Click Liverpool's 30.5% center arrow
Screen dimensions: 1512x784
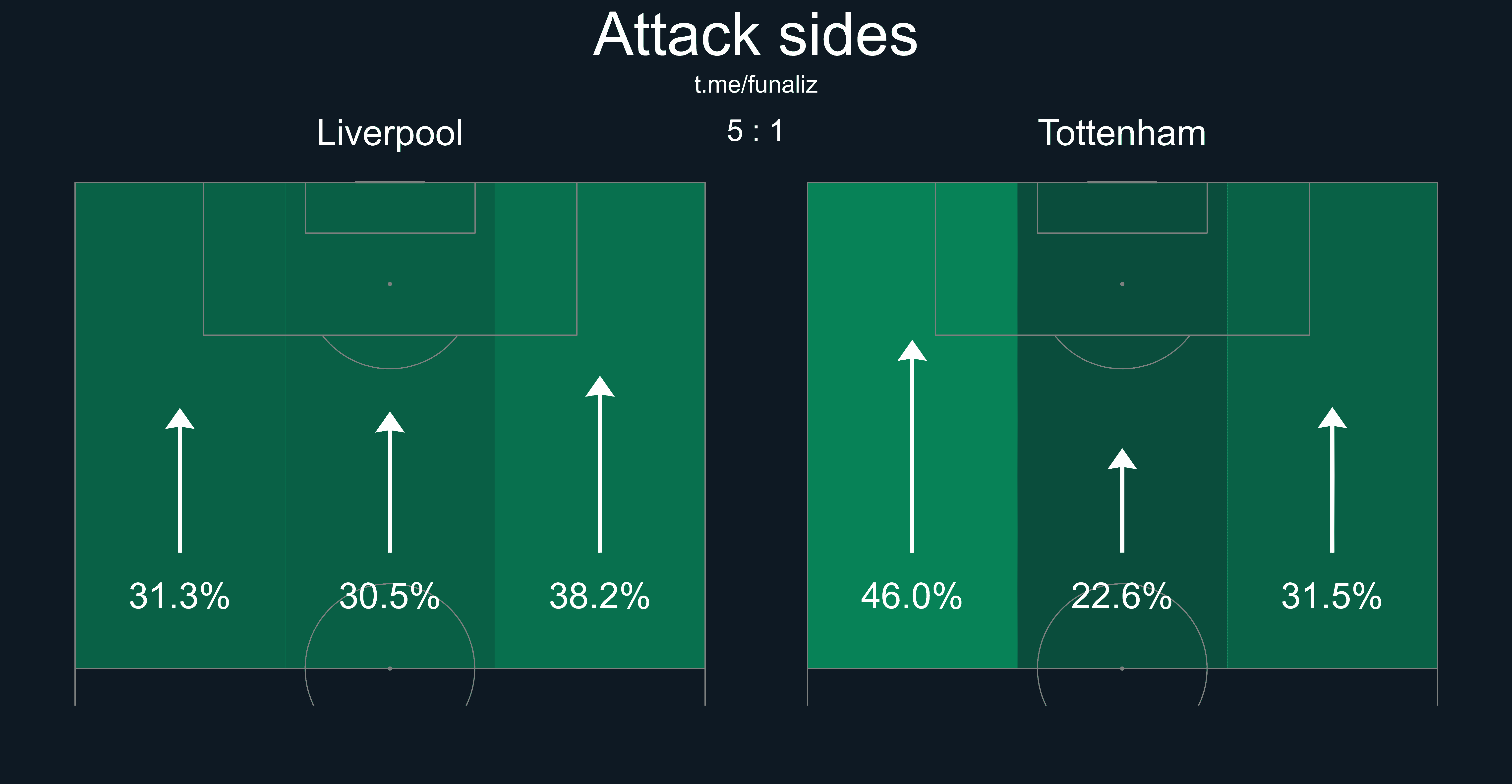(x=390, y=482)
